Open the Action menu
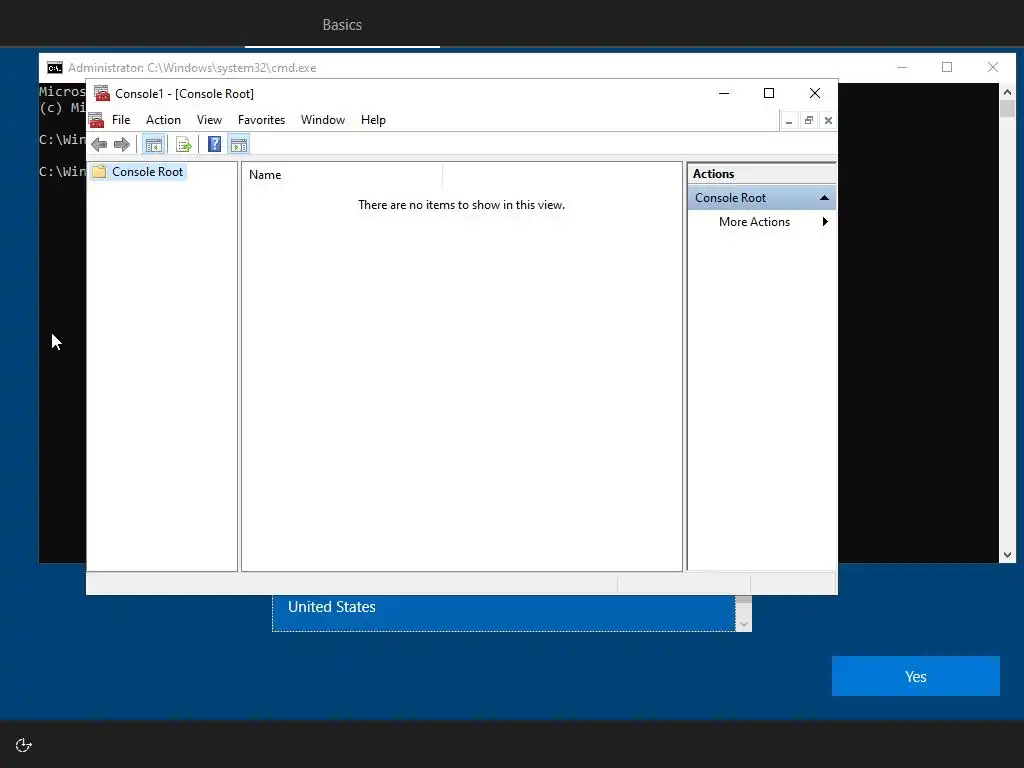 coord(163,120)
